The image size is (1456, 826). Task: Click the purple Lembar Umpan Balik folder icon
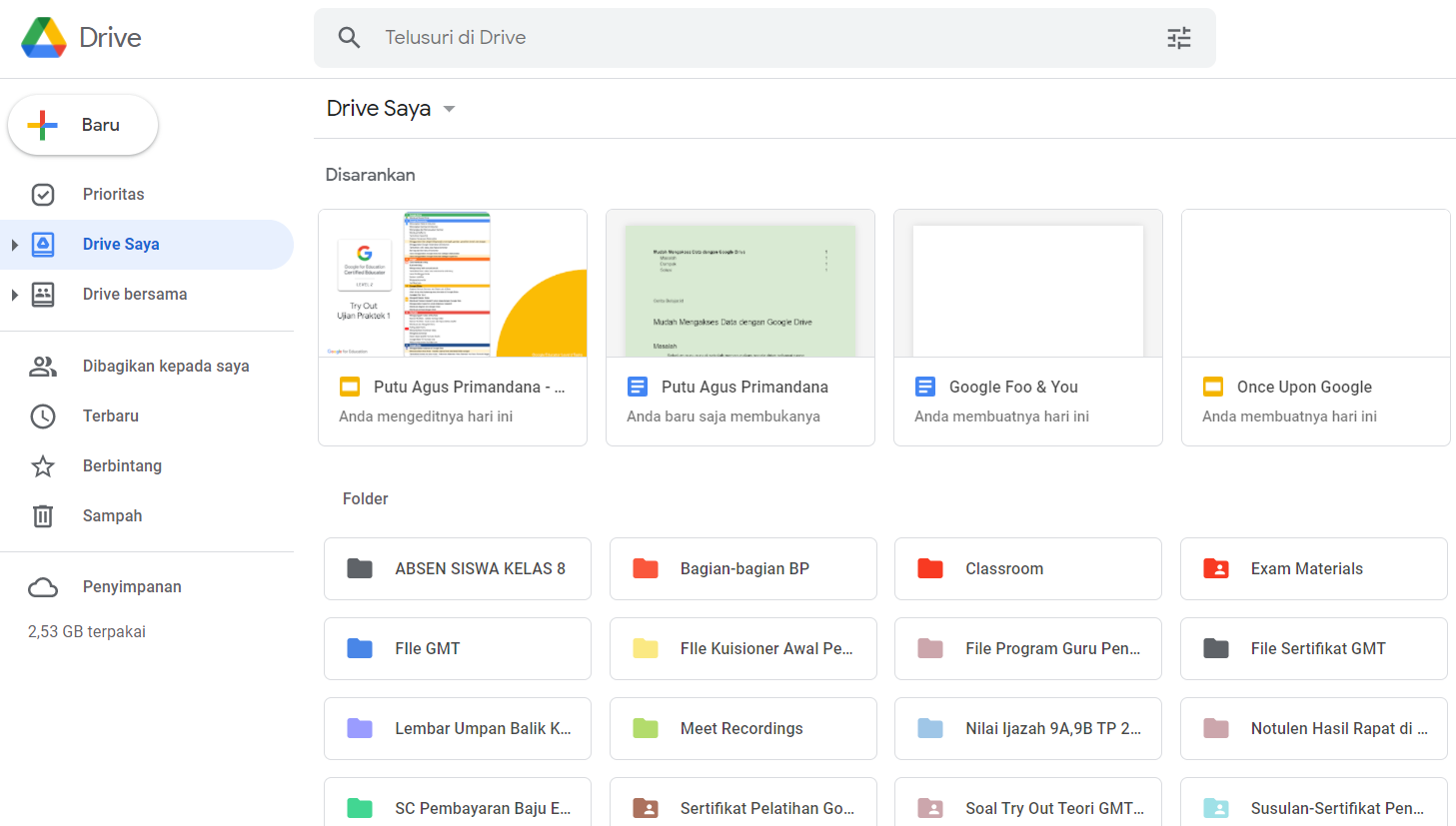tap(360, 728)
